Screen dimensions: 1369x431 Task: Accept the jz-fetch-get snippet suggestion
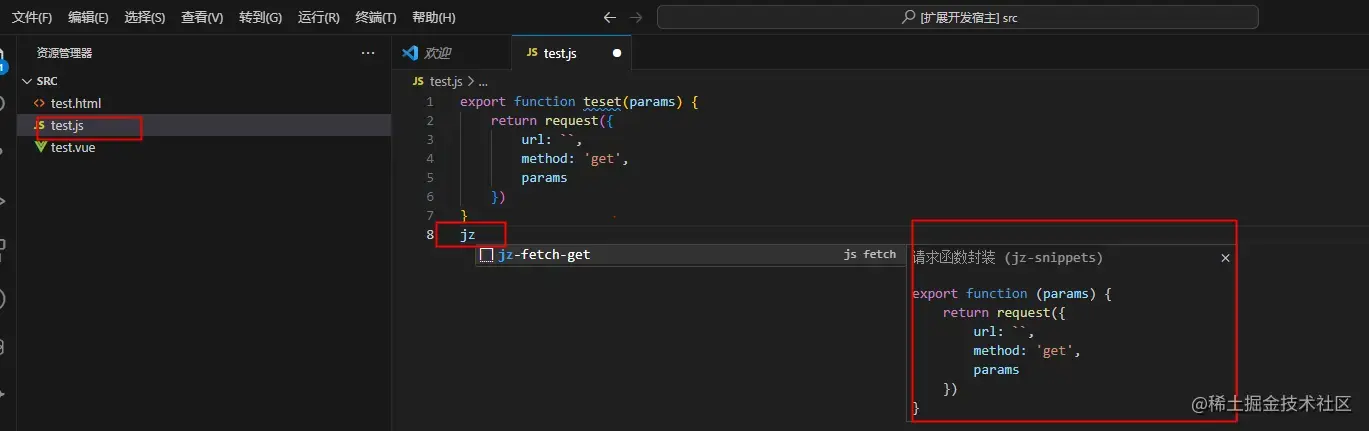[690, 255]
